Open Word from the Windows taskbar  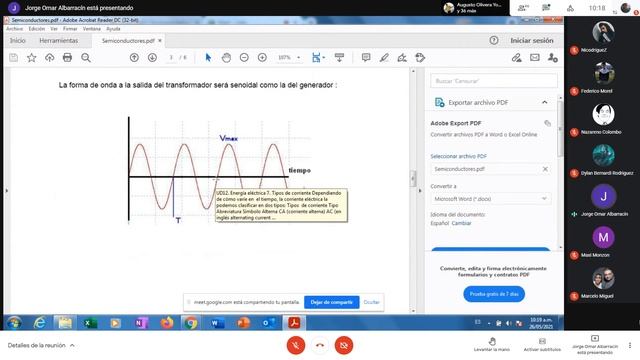(x=217, y=323)
